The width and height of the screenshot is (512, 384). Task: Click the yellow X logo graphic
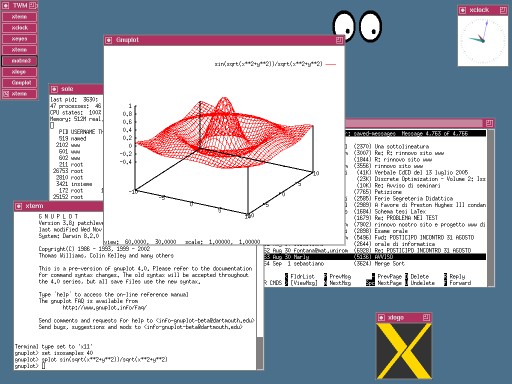pyautogui.click(x=404, y=351)
